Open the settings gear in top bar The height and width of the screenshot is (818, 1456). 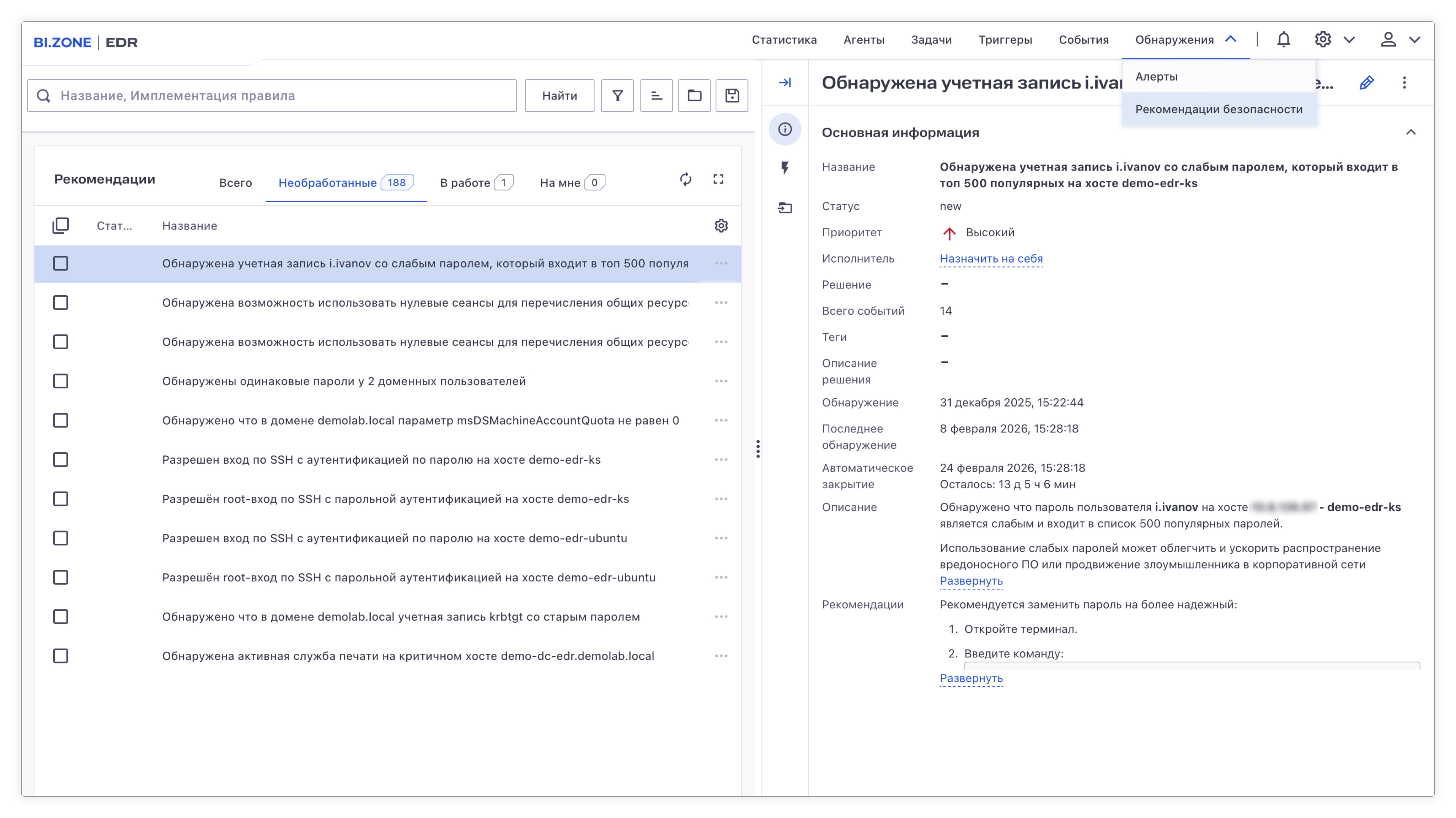1322,39
